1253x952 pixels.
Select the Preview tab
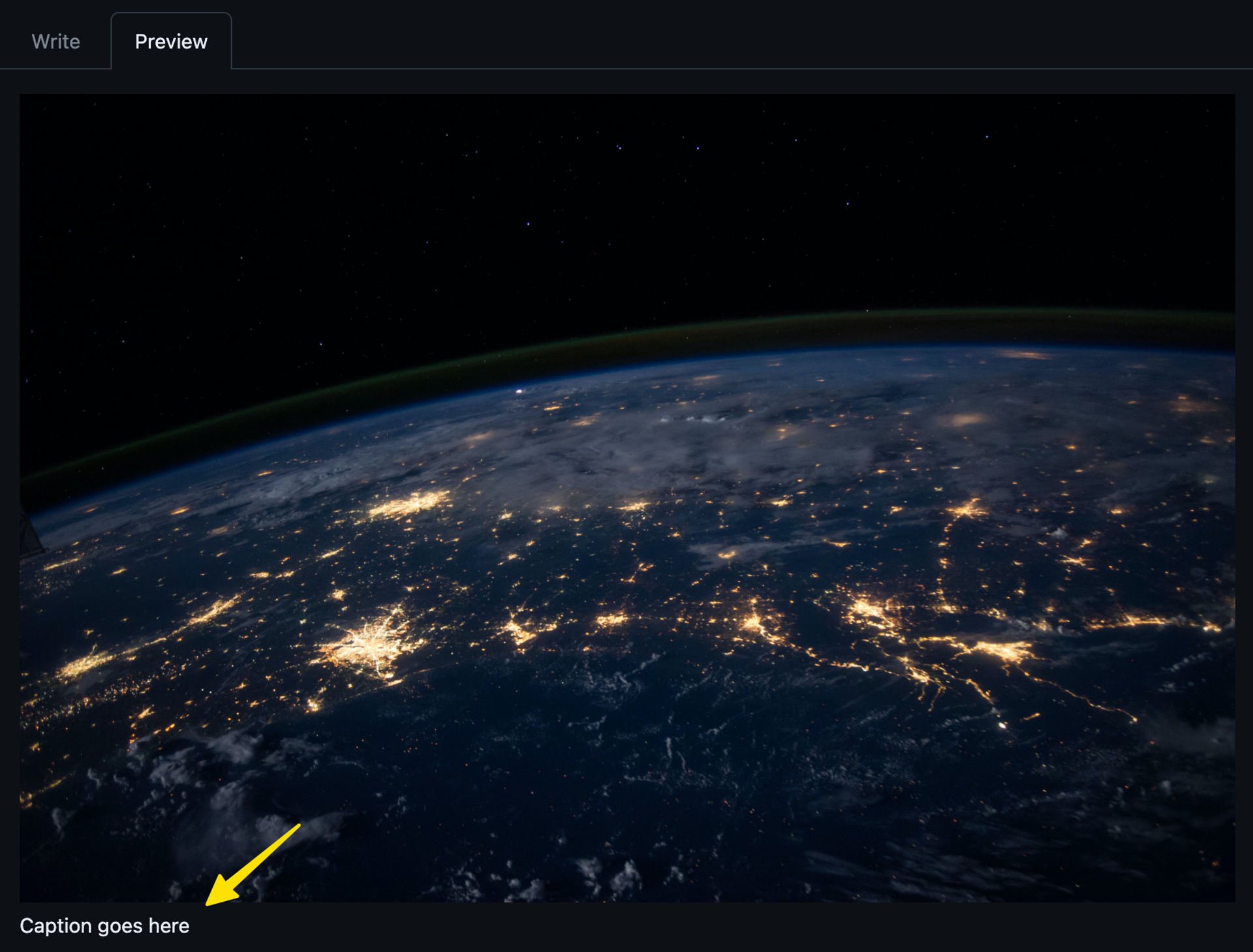(x=171, y=42)
